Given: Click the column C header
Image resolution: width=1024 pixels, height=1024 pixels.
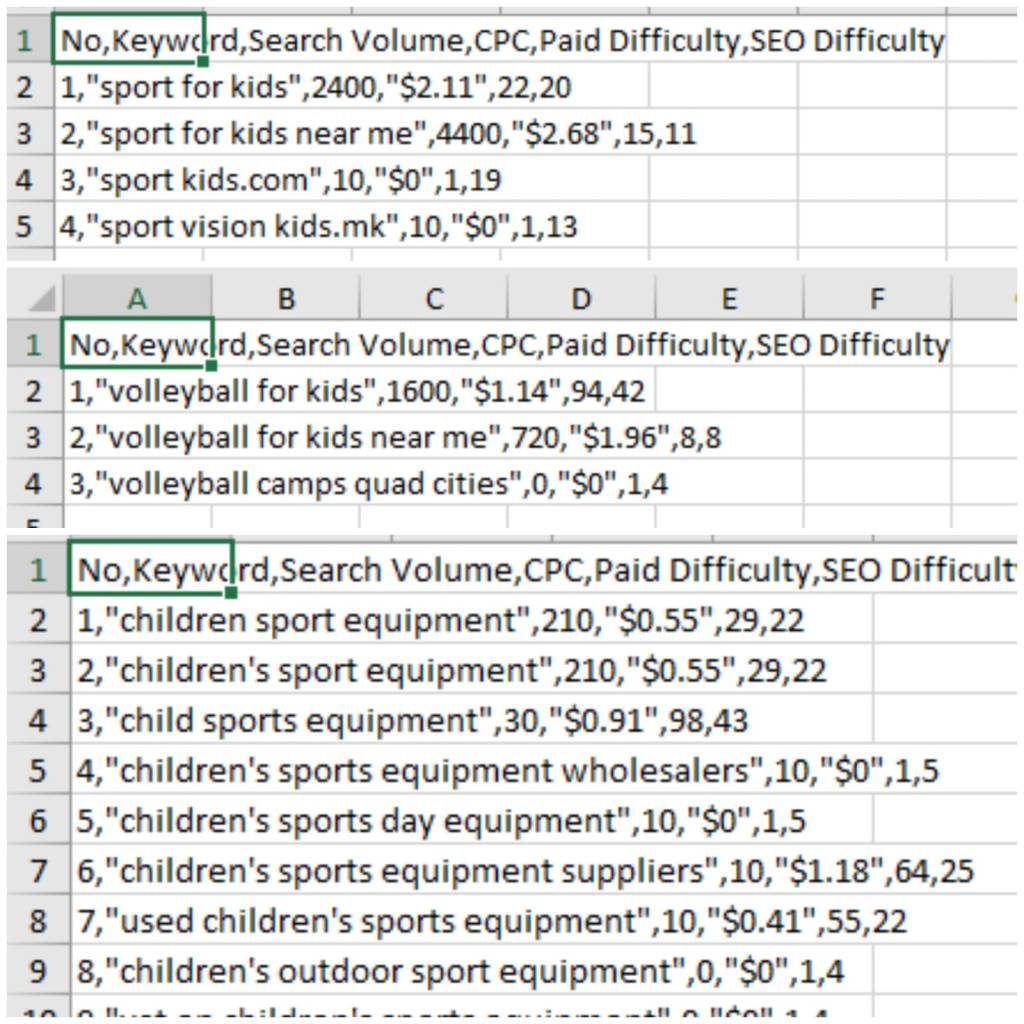Looking at the screenshot, I should (433, 298).
